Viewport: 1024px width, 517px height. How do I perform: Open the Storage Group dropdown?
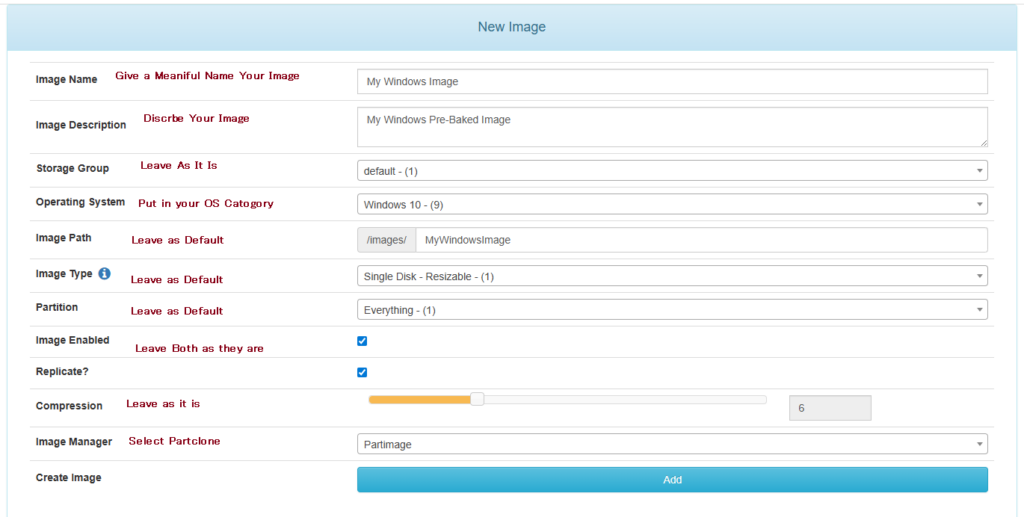[672, 171]
